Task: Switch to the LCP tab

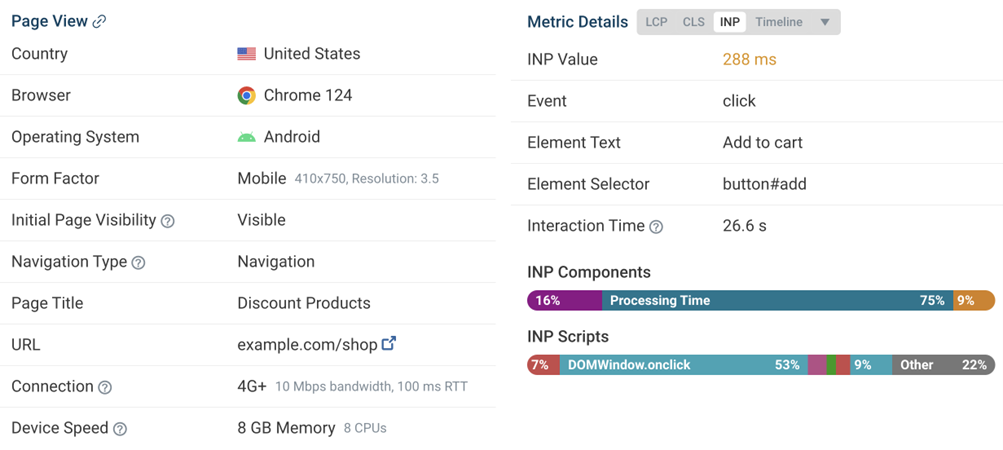Action: click(x=656, y=22)
